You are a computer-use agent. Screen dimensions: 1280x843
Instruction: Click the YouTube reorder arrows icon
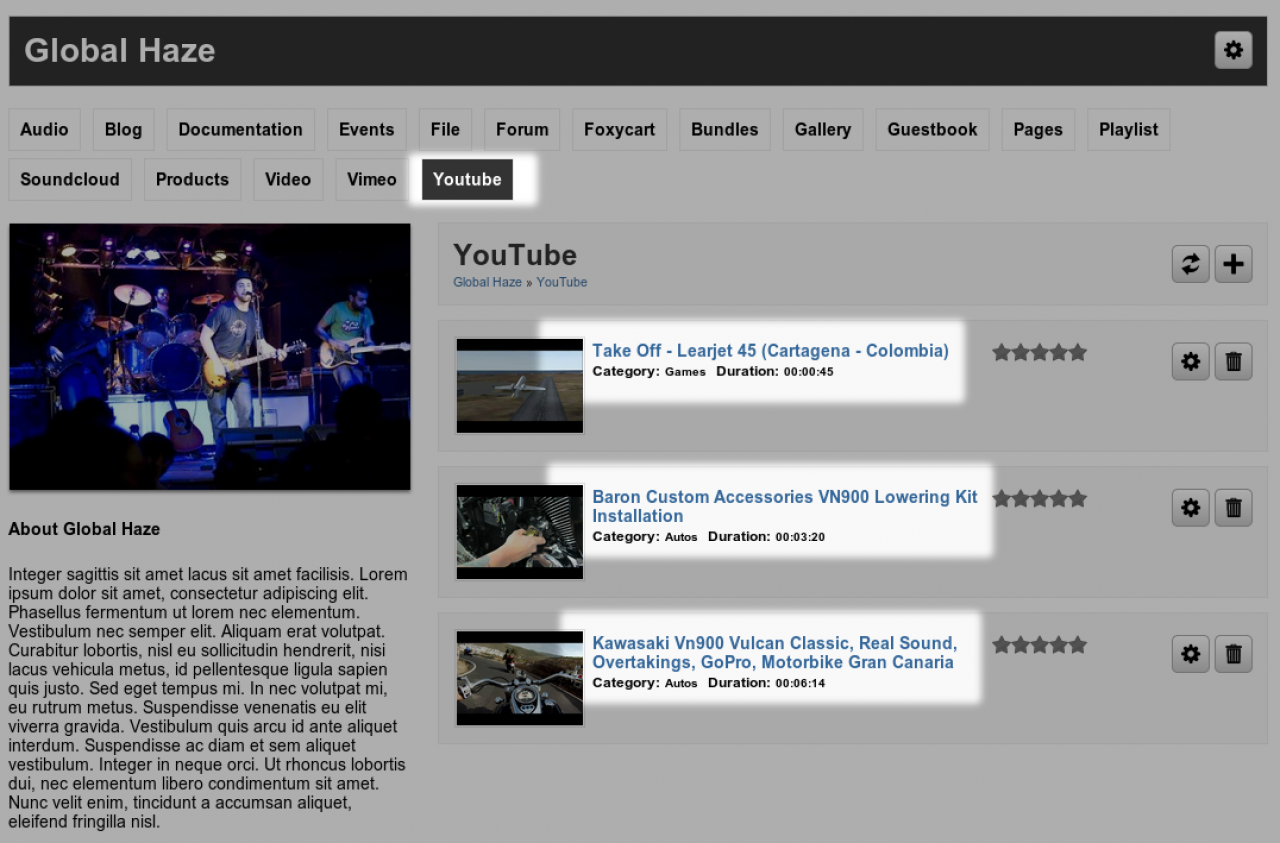coord(1190,264)
